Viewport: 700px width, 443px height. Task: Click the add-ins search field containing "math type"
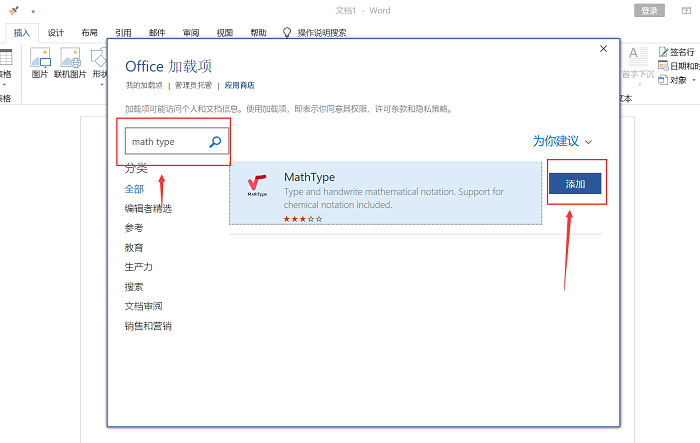(x=165, y=142)
